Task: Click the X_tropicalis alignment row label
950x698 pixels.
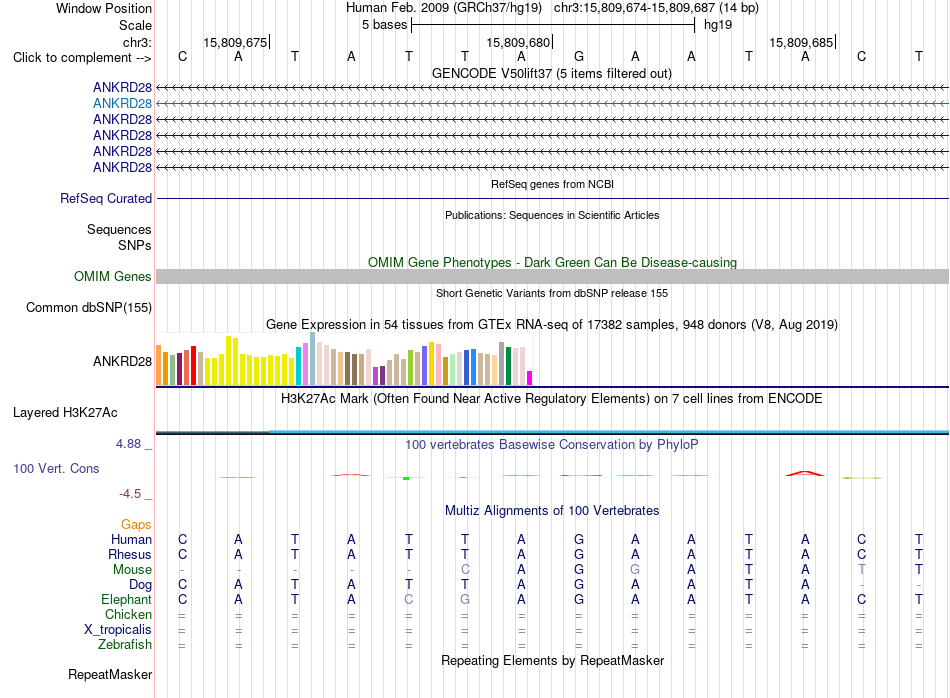Action: [x=118, y=630]
